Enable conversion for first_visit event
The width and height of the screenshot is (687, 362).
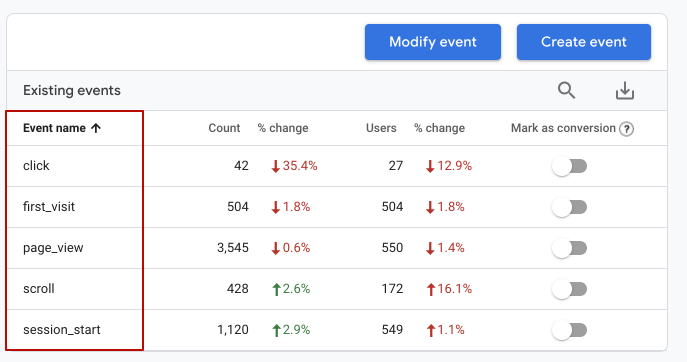(x=570, y=207)
